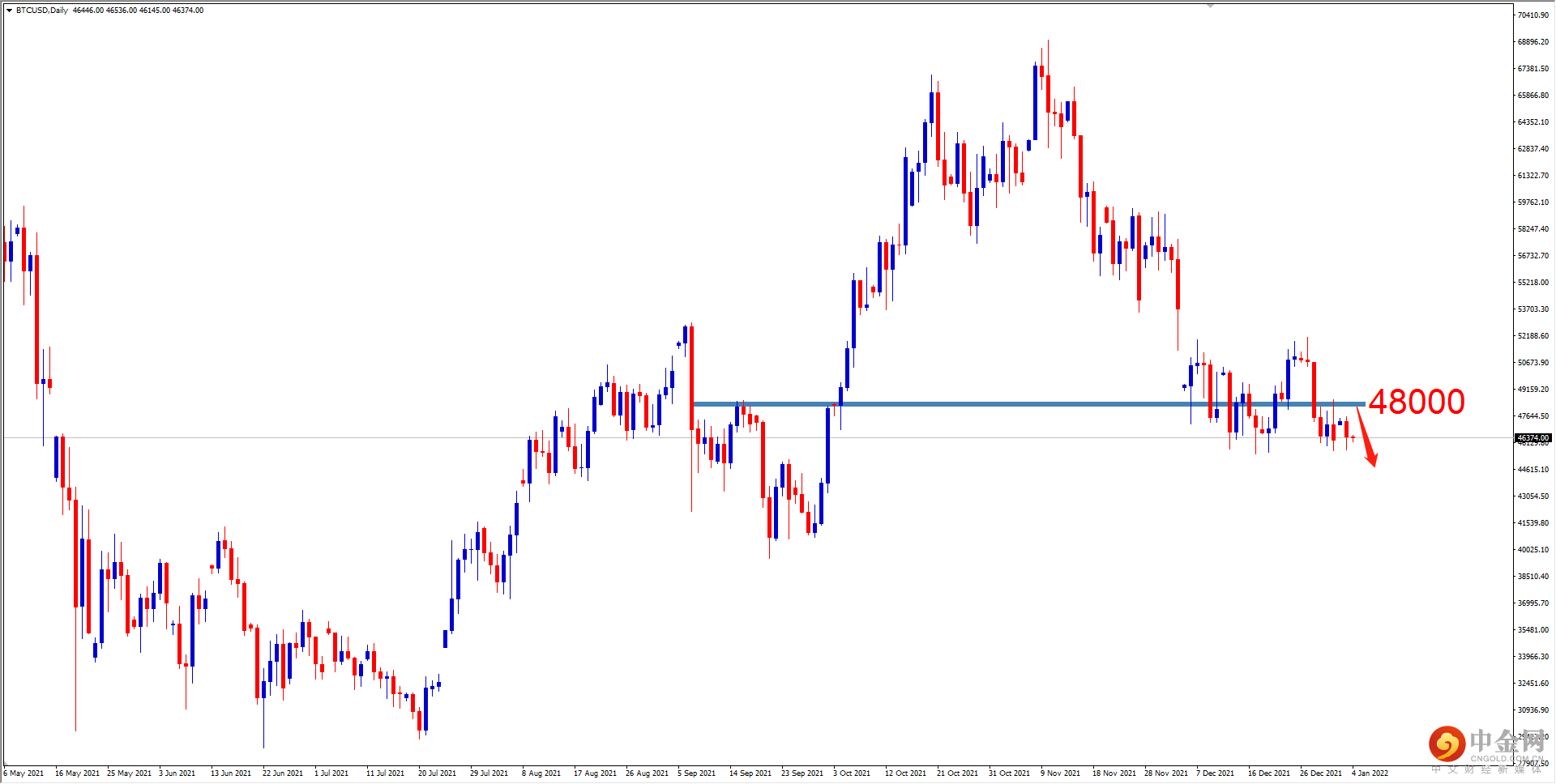Click the 14 Sep 2021 date label
This screenshot has width=1556, height=784.
(x=750, y=773)
